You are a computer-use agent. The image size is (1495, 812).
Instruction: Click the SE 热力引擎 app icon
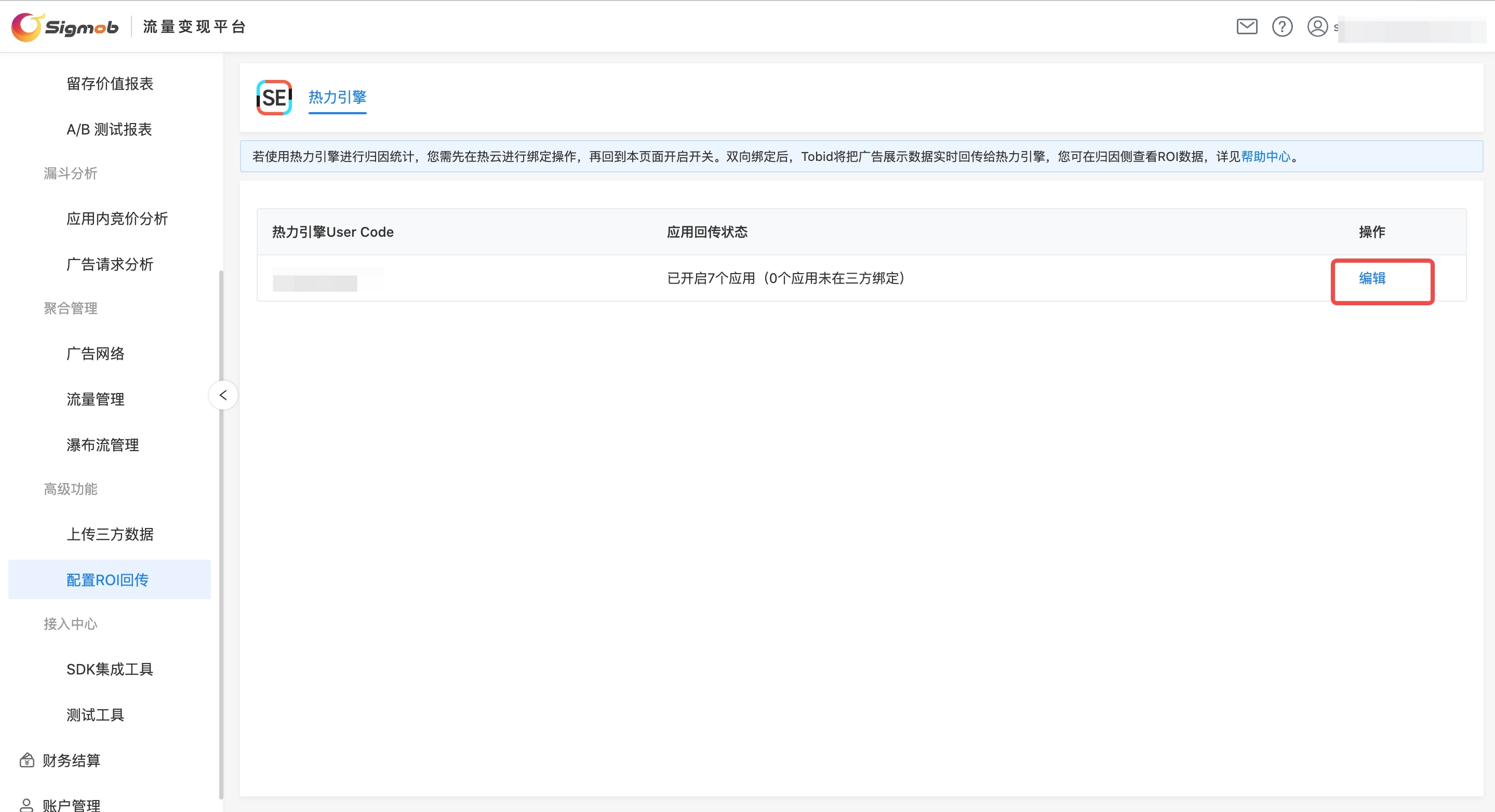274,97
